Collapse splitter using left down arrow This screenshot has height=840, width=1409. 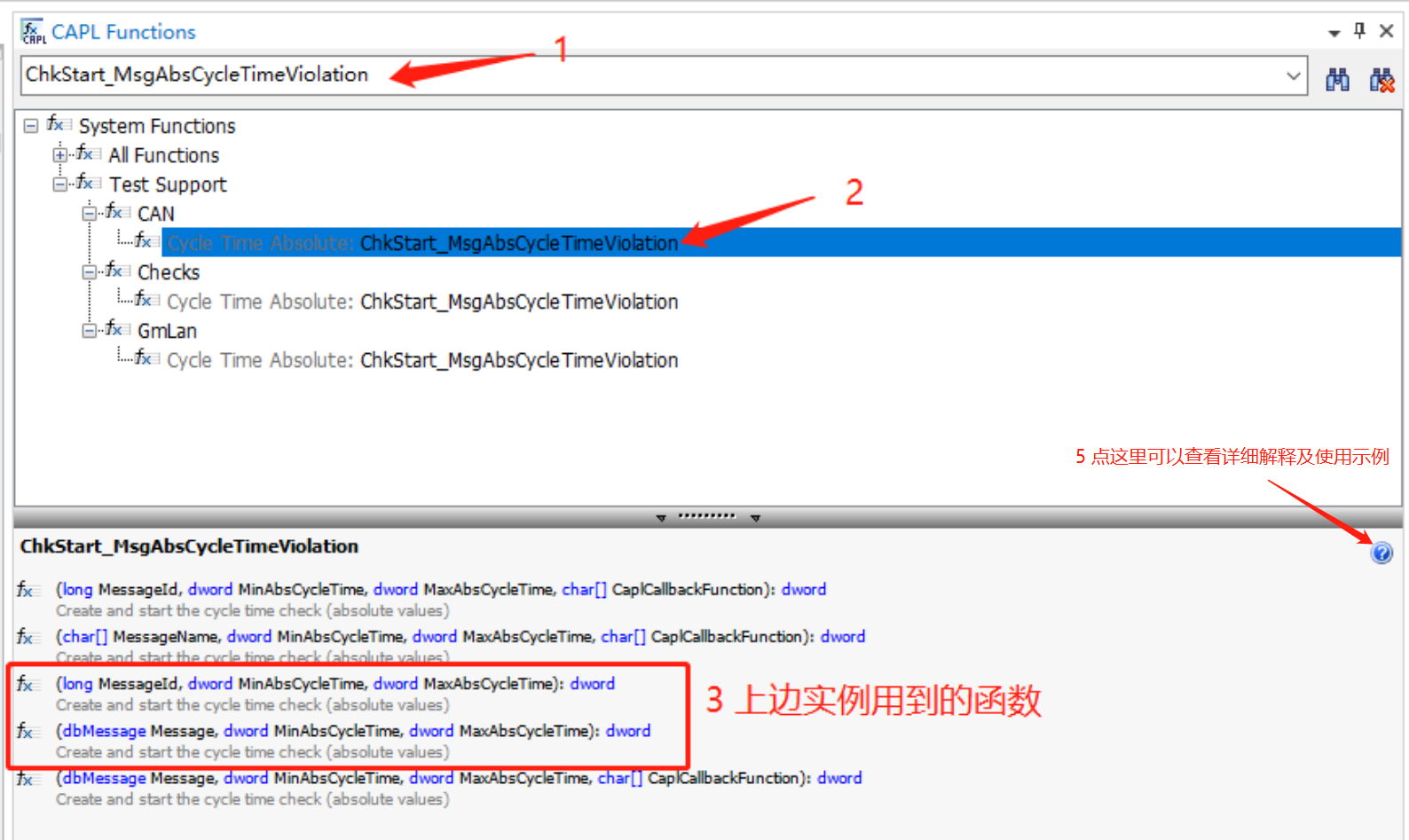661,517
